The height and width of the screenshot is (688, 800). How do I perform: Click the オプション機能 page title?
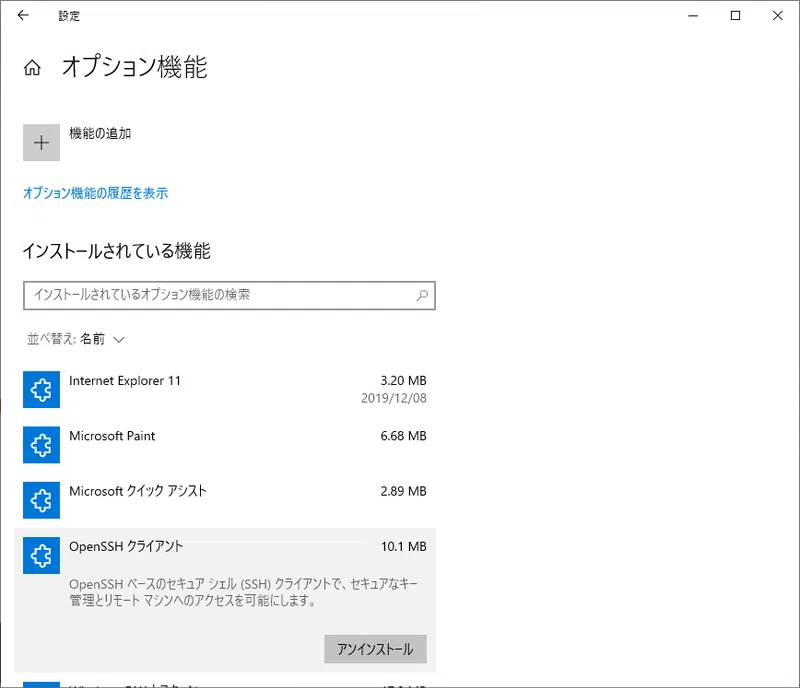(135, 67)
